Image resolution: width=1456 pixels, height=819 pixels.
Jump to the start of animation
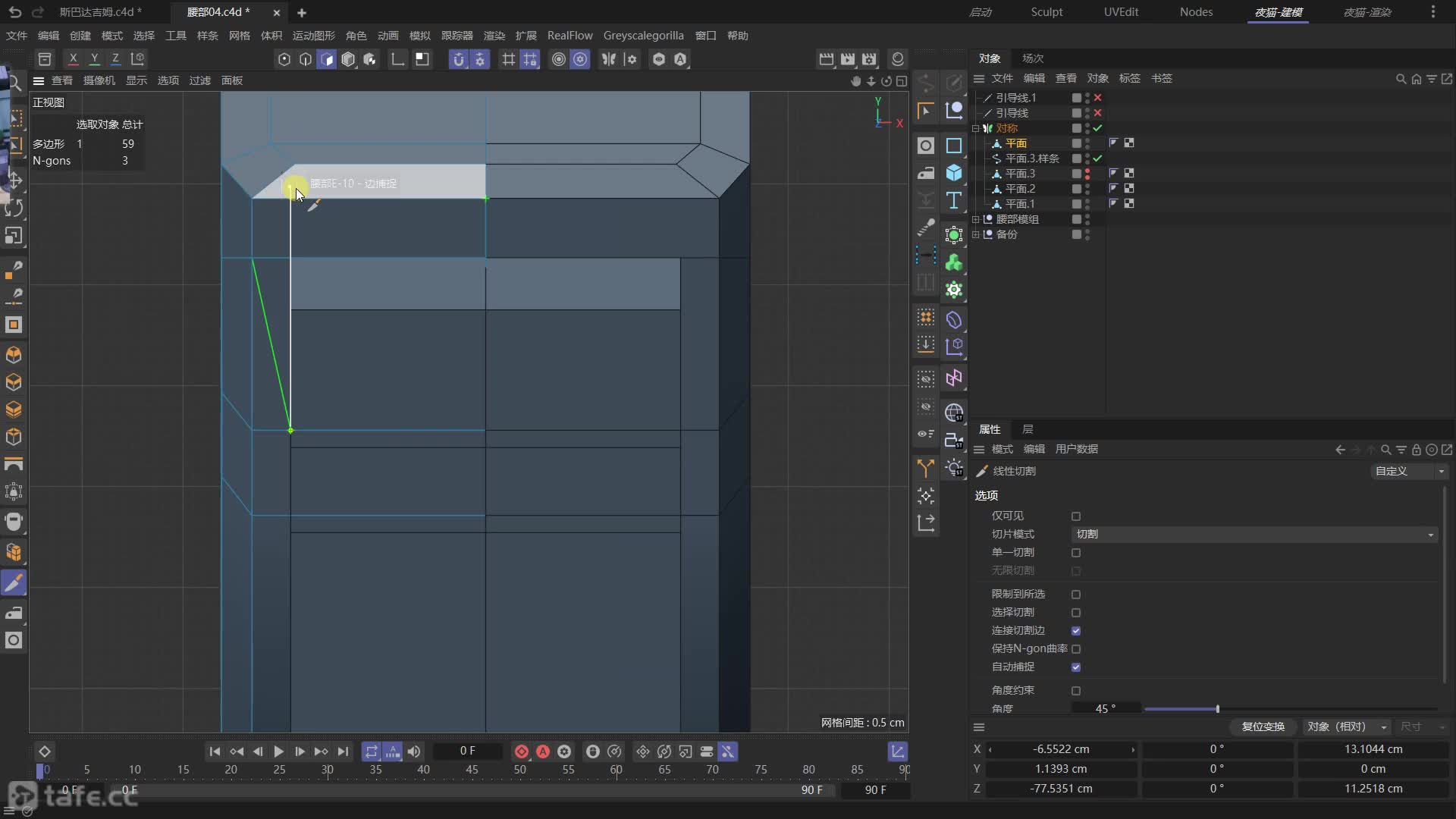coord(215,752)
